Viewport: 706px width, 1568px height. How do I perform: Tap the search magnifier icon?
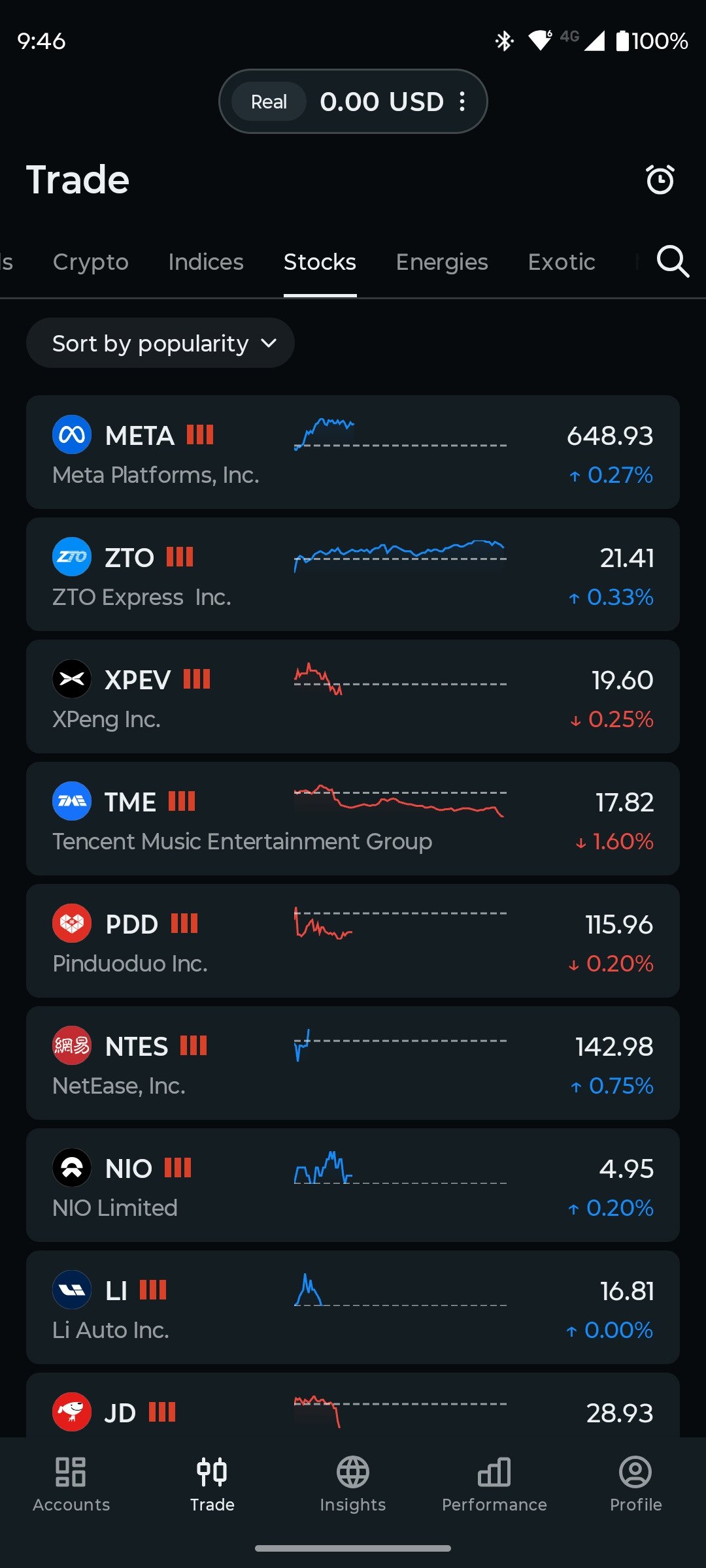tap(673, 262)
